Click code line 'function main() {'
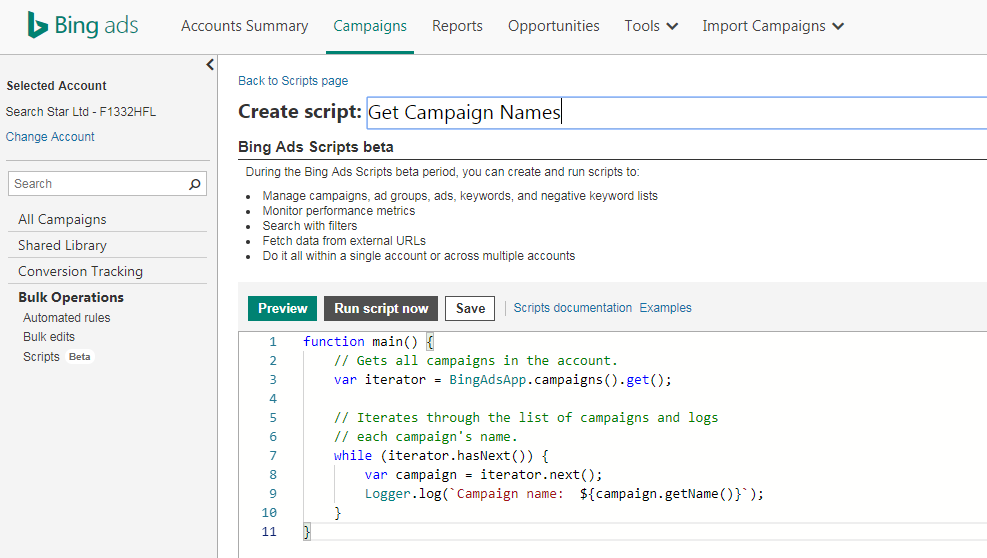The height and width of the screenshot is (558, 987). pos(368,341)
